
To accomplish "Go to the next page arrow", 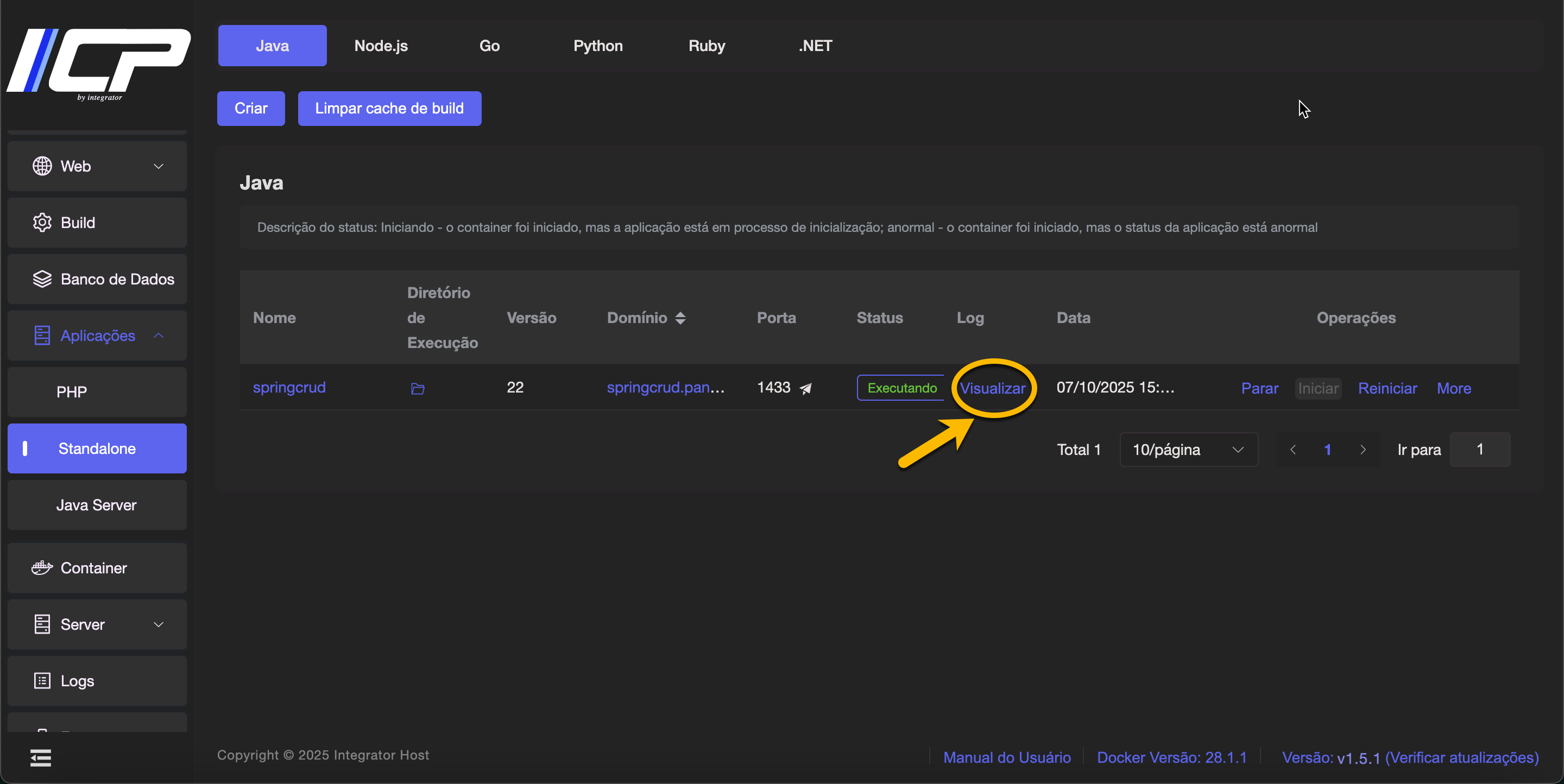I will (x=1363, y=450).
